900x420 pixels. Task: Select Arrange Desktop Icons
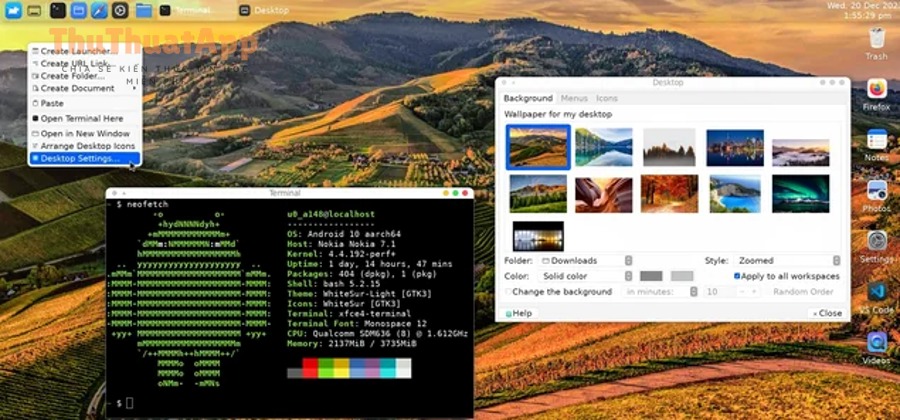84,146
